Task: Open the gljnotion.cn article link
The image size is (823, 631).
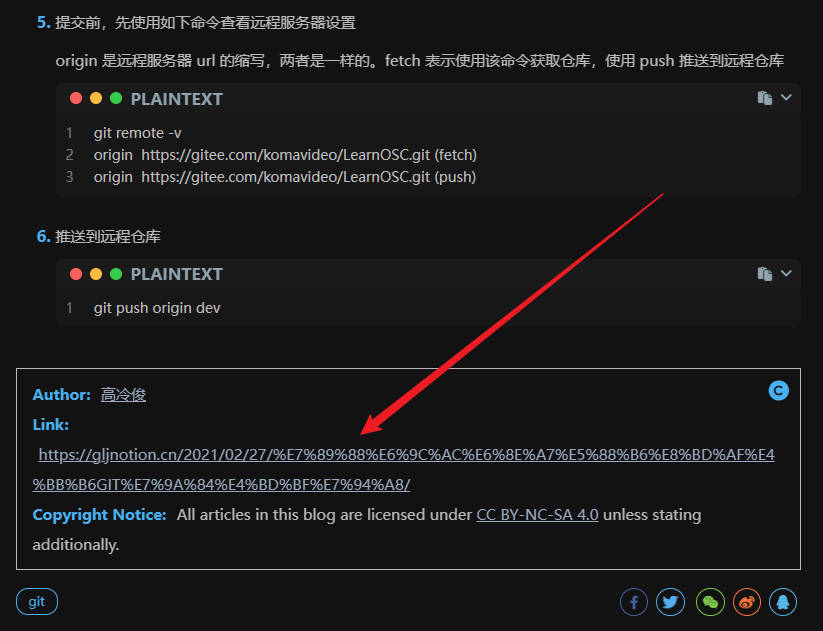Action: pos(404,469)
